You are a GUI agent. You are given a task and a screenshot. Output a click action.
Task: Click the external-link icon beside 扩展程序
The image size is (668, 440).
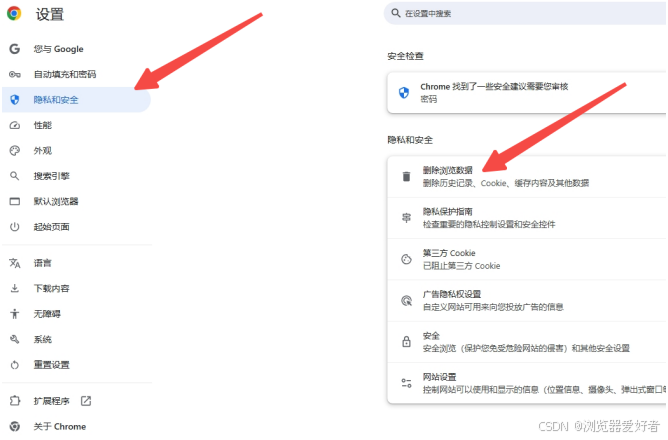(86, 401)
